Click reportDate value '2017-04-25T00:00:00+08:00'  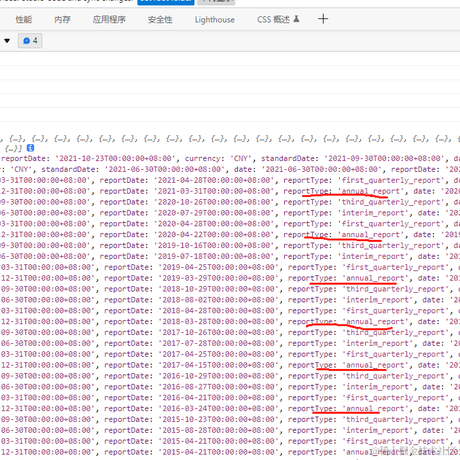point(219,354)
